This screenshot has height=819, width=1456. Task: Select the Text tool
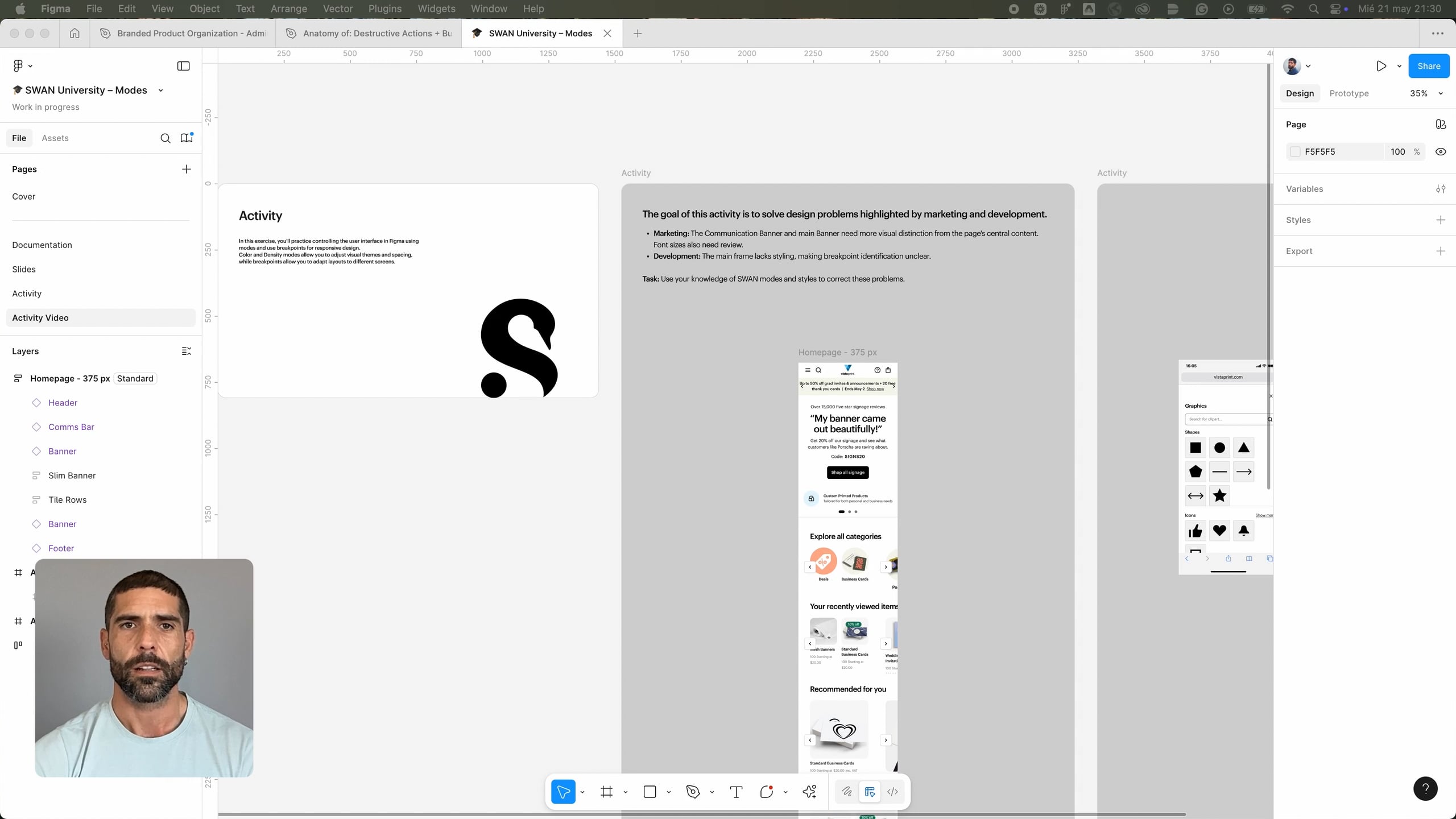[736, 792]
